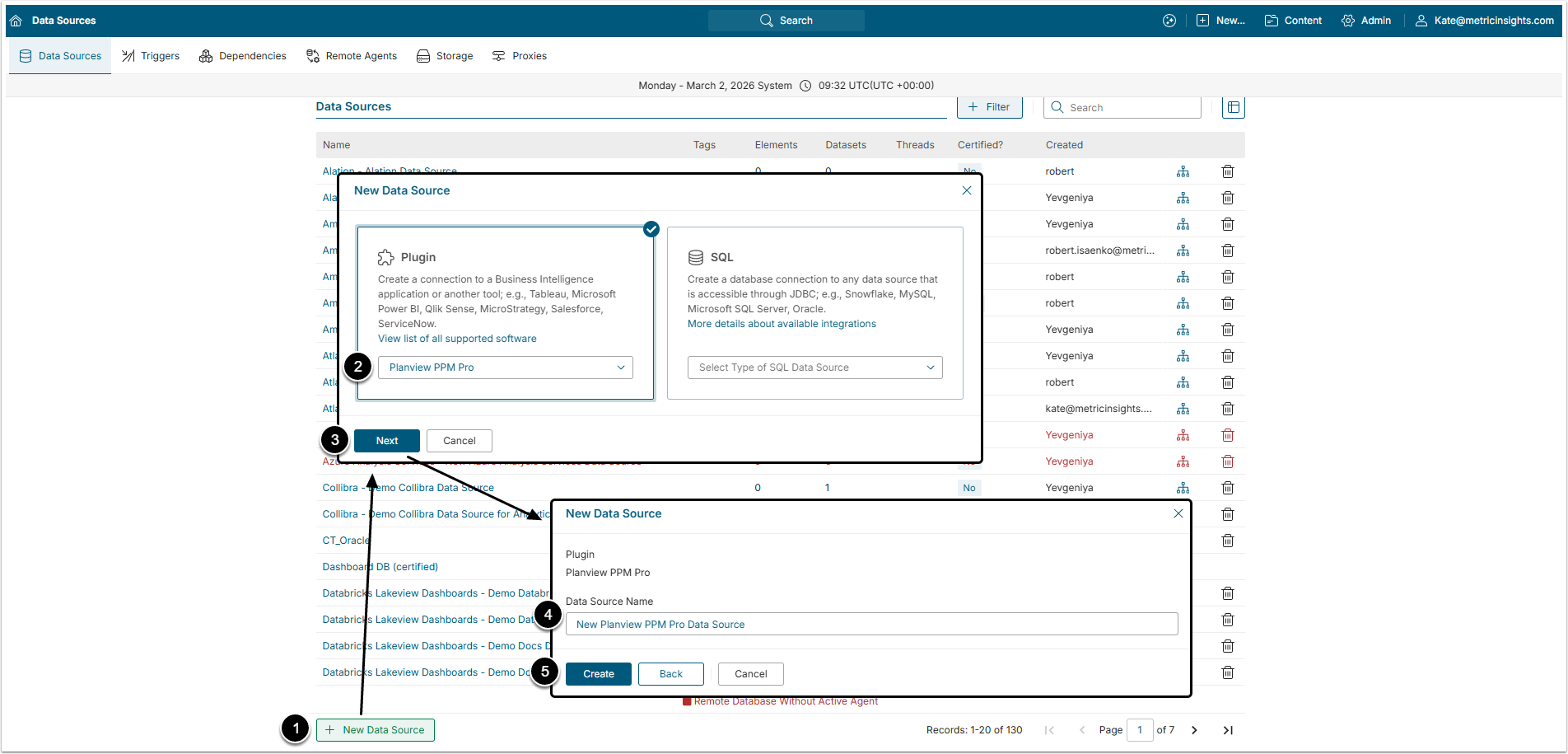
Task: Click the Next button in dialog
Action: pyautogui.click(x=386, y=441)
